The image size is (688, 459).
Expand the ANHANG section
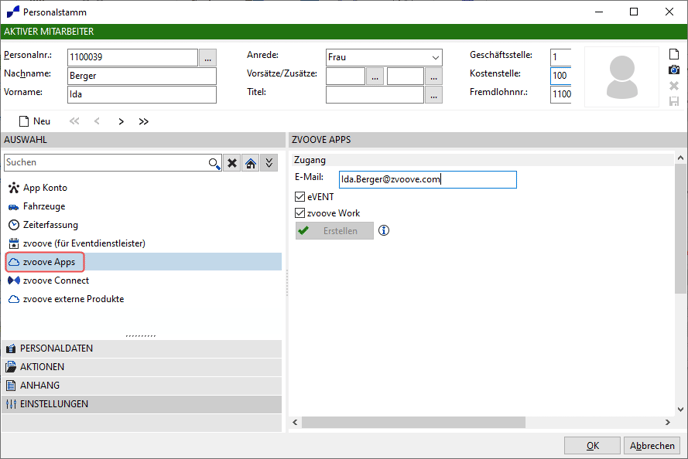[142, 385]
